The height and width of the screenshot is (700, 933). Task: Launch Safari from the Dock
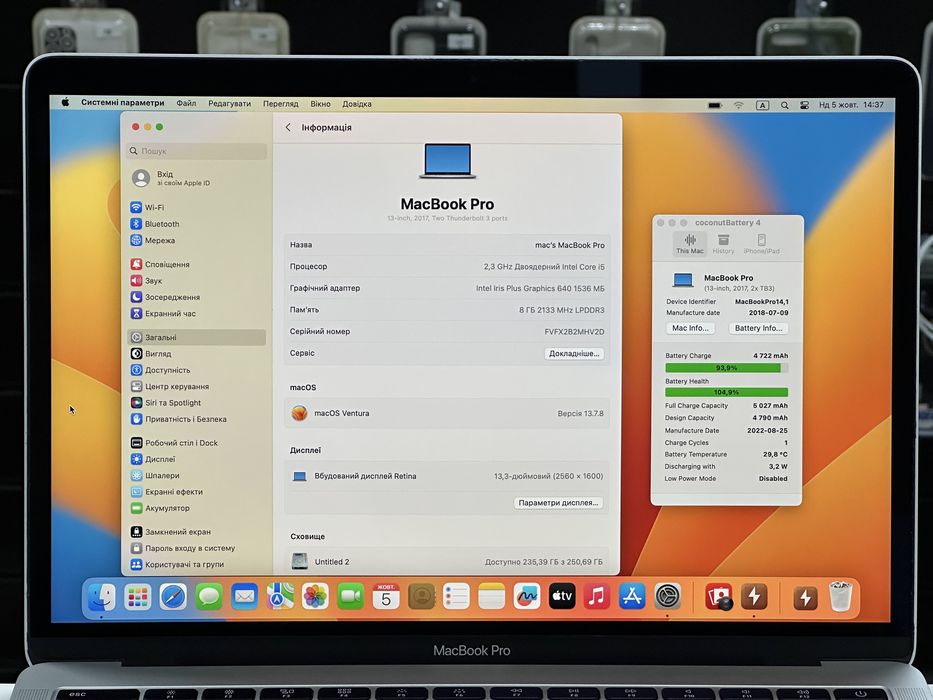[173, 596]
